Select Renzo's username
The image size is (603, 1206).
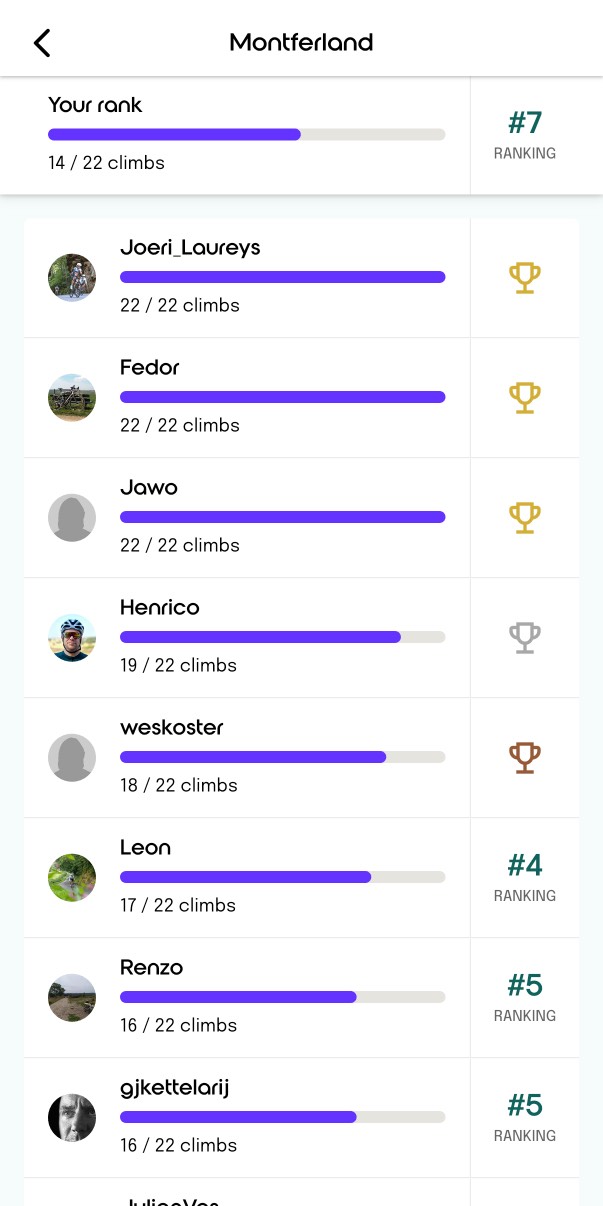pyautogui.click(x=151, y=967)
